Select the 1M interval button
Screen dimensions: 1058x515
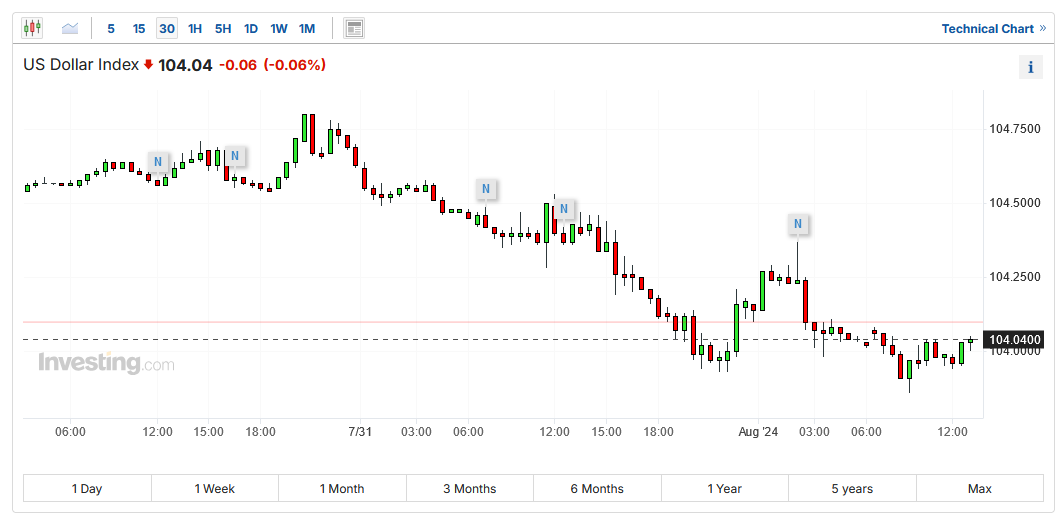tap(307, 29)
